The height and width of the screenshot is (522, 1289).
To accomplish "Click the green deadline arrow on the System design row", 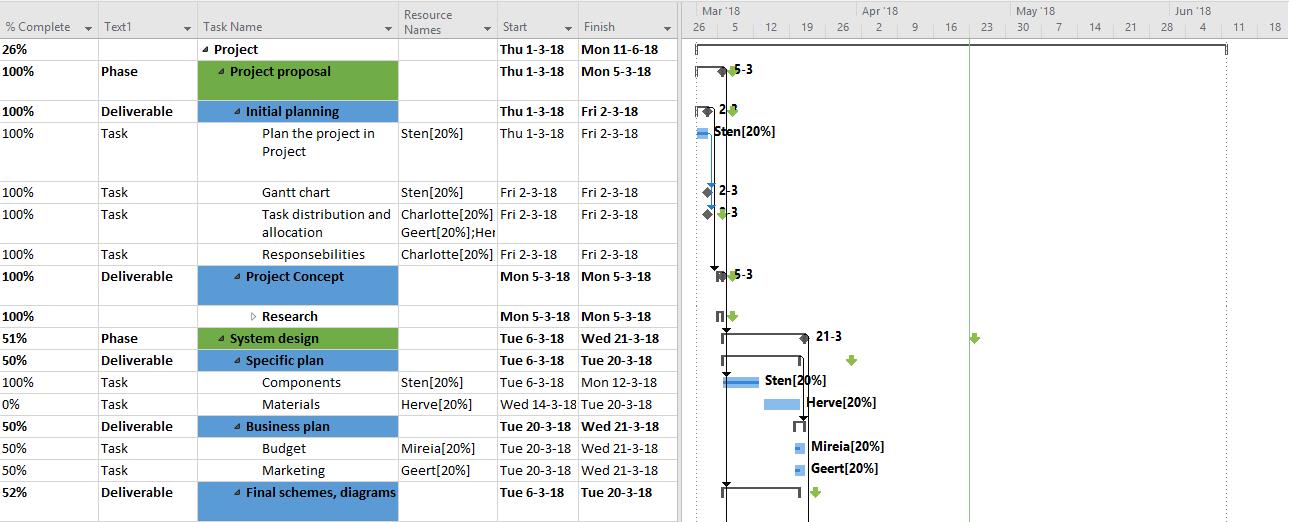I will 975,339.
